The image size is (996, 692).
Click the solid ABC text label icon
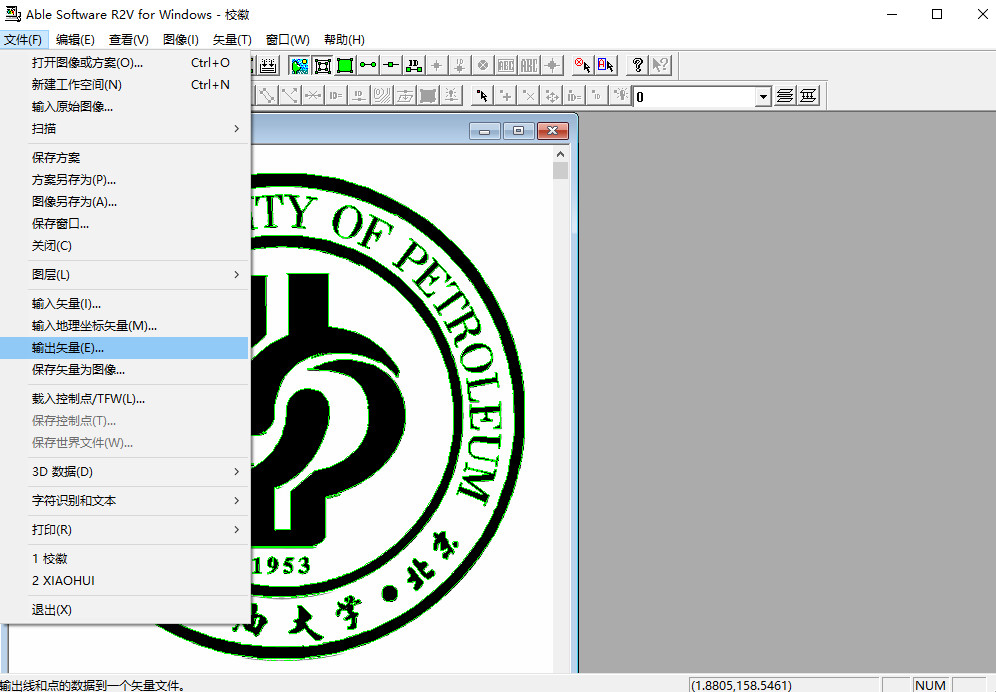coord(528,65)
